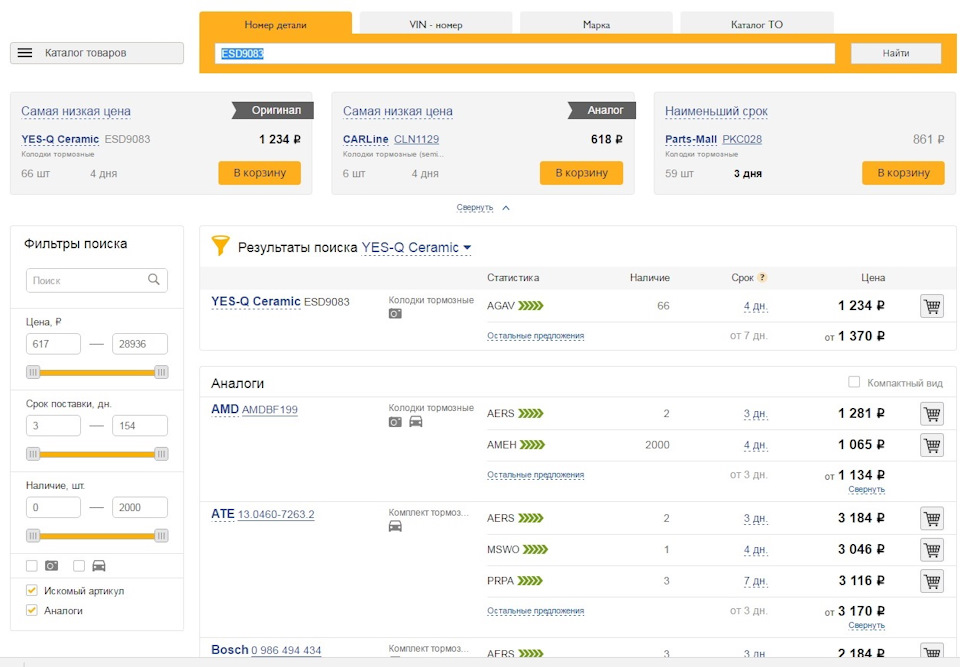Screen dimensions: 960x667
Task: Add YES-Q Ceramic AGAV offer to cart
Action: coord(932,306)
